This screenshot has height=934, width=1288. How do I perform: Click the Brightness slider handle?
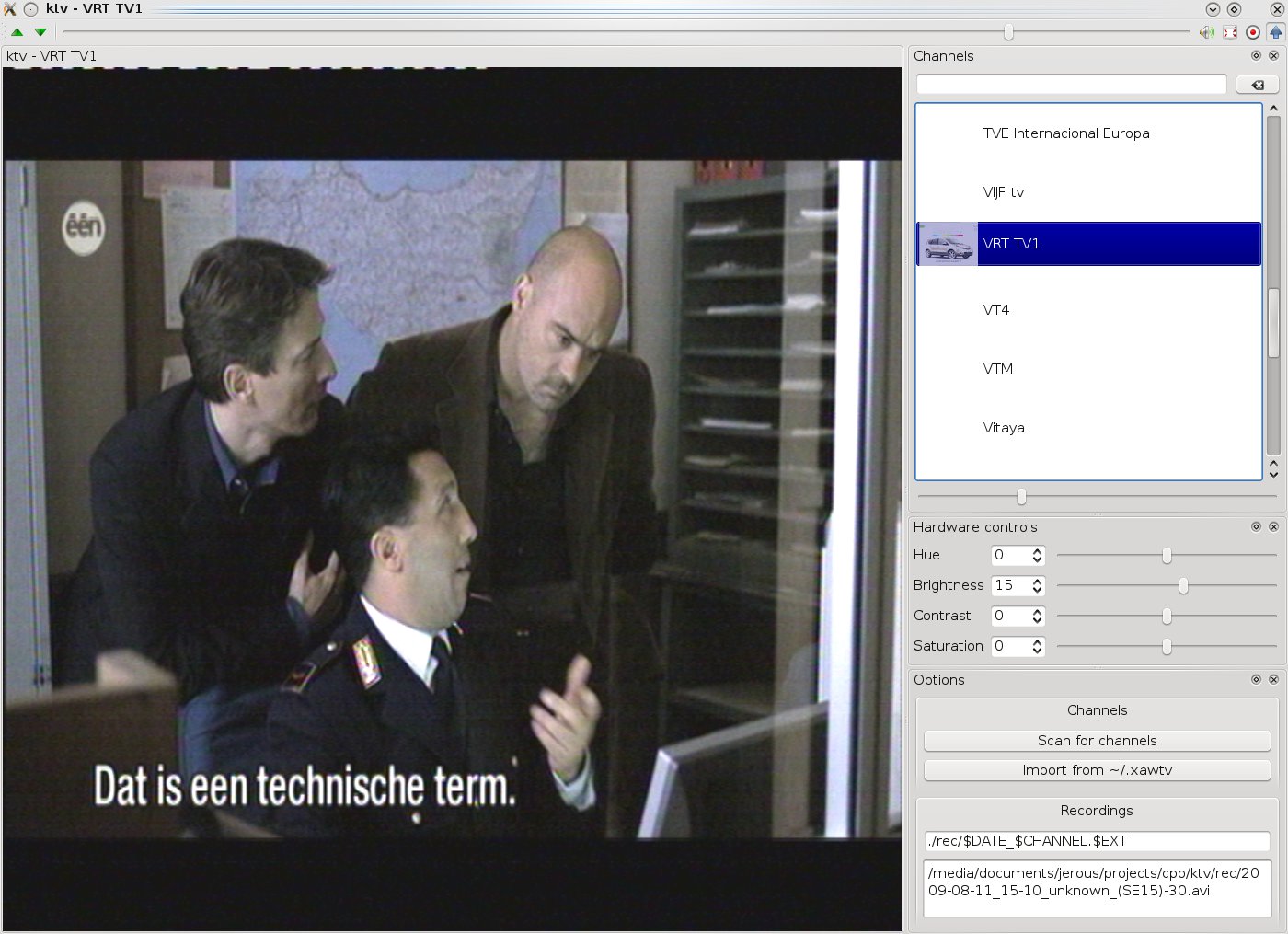(1183, 586)
